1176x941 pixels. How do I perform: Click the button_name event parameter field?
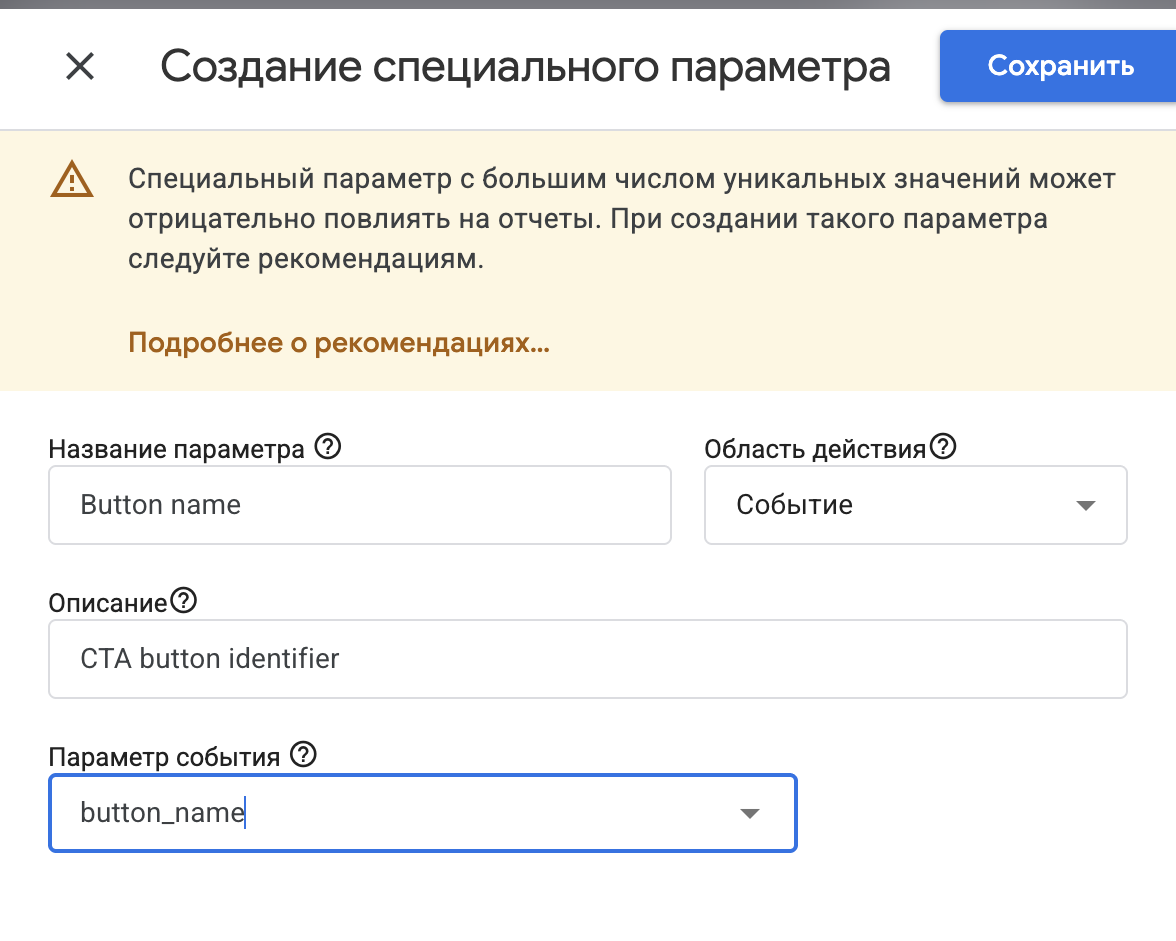pos(422,813)
